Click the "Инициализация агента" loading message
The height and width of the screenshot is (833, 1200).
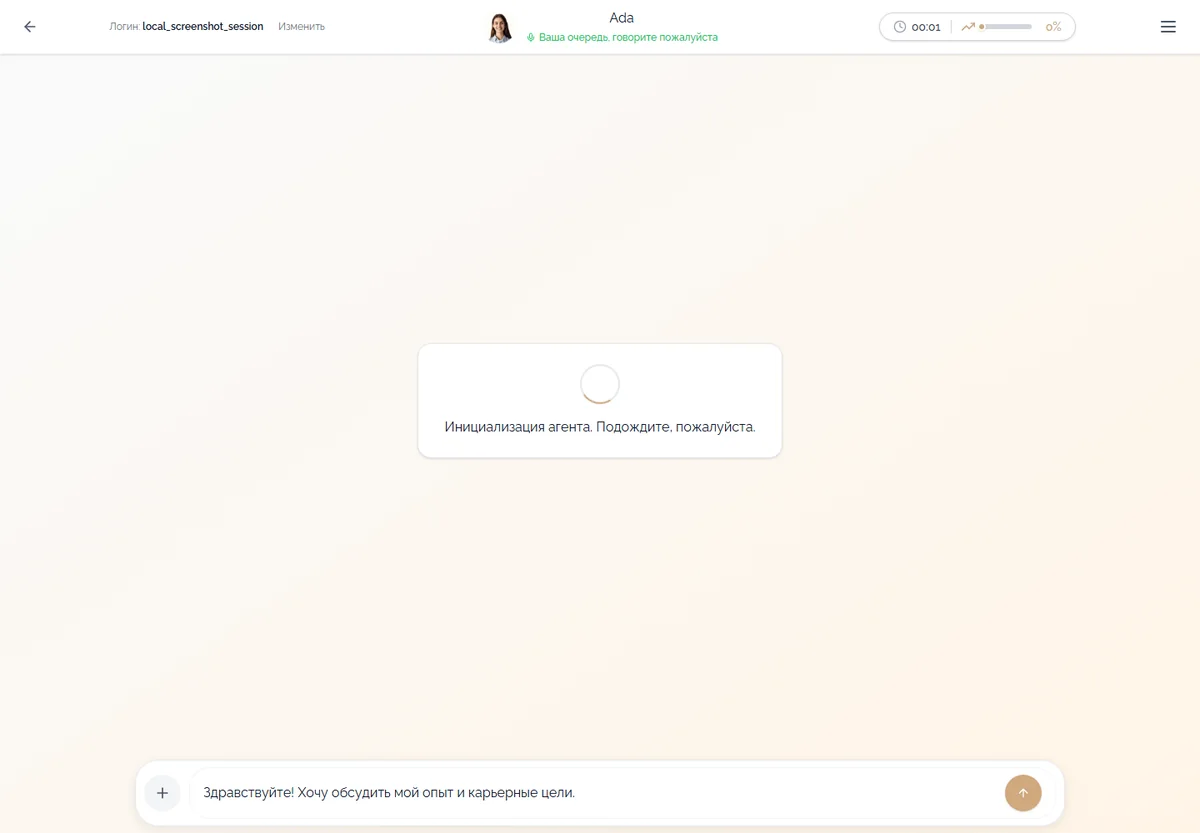pyautogui.click(x=600, y=427)
